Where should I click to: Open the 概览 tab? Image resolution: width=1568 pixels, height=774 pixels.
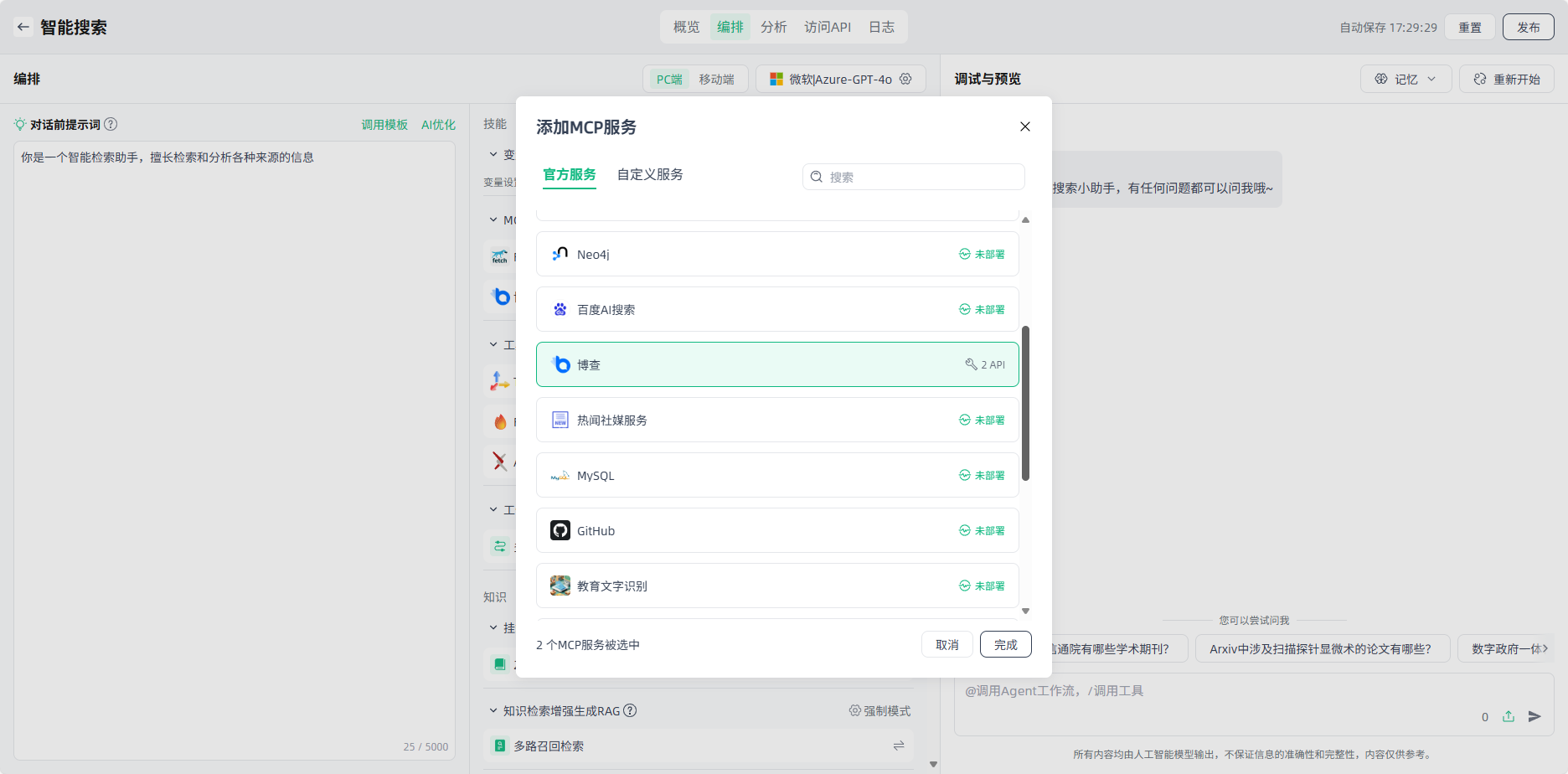(687, 27)
